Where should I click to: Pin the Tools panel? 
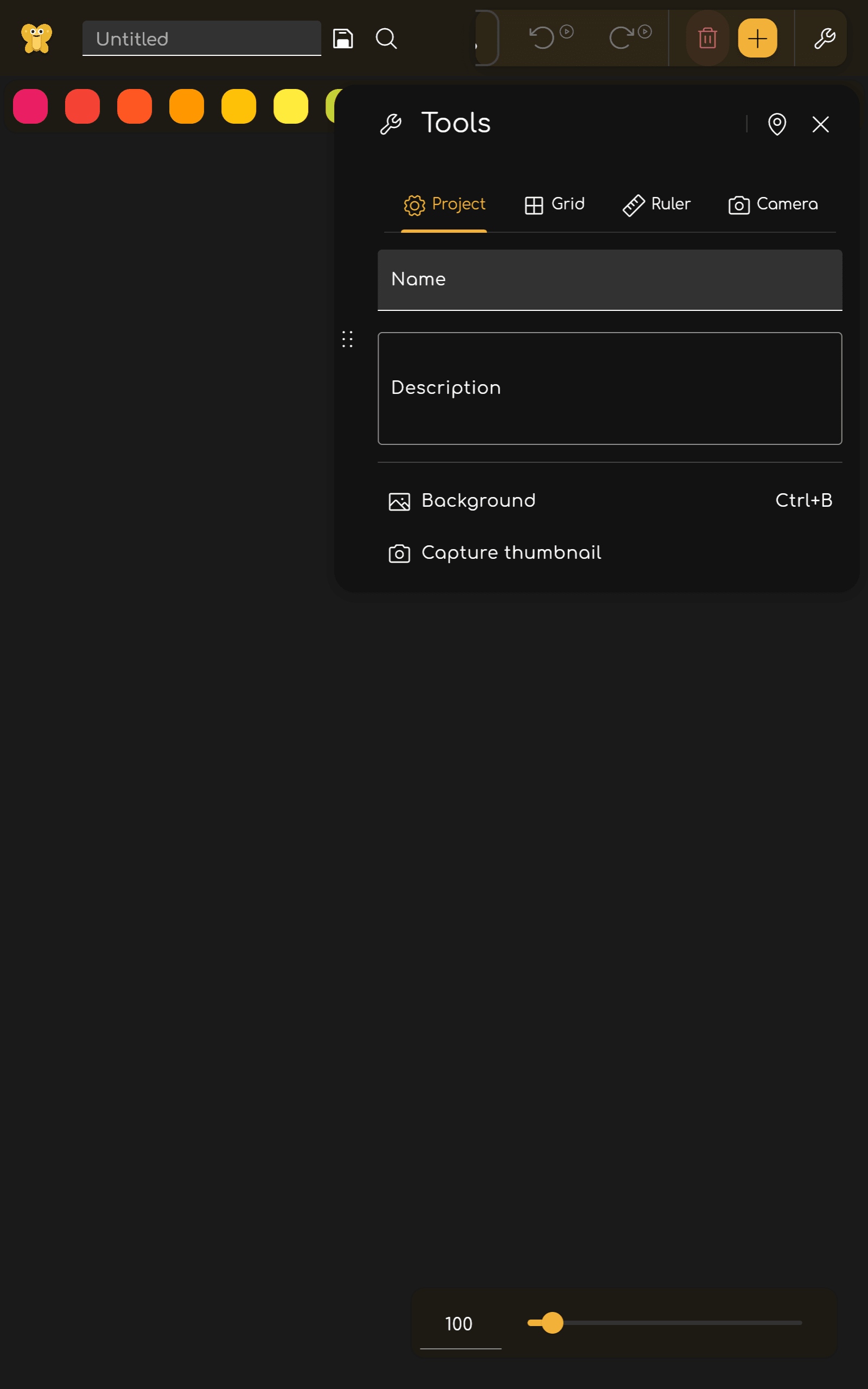click(x=777, y=124)
